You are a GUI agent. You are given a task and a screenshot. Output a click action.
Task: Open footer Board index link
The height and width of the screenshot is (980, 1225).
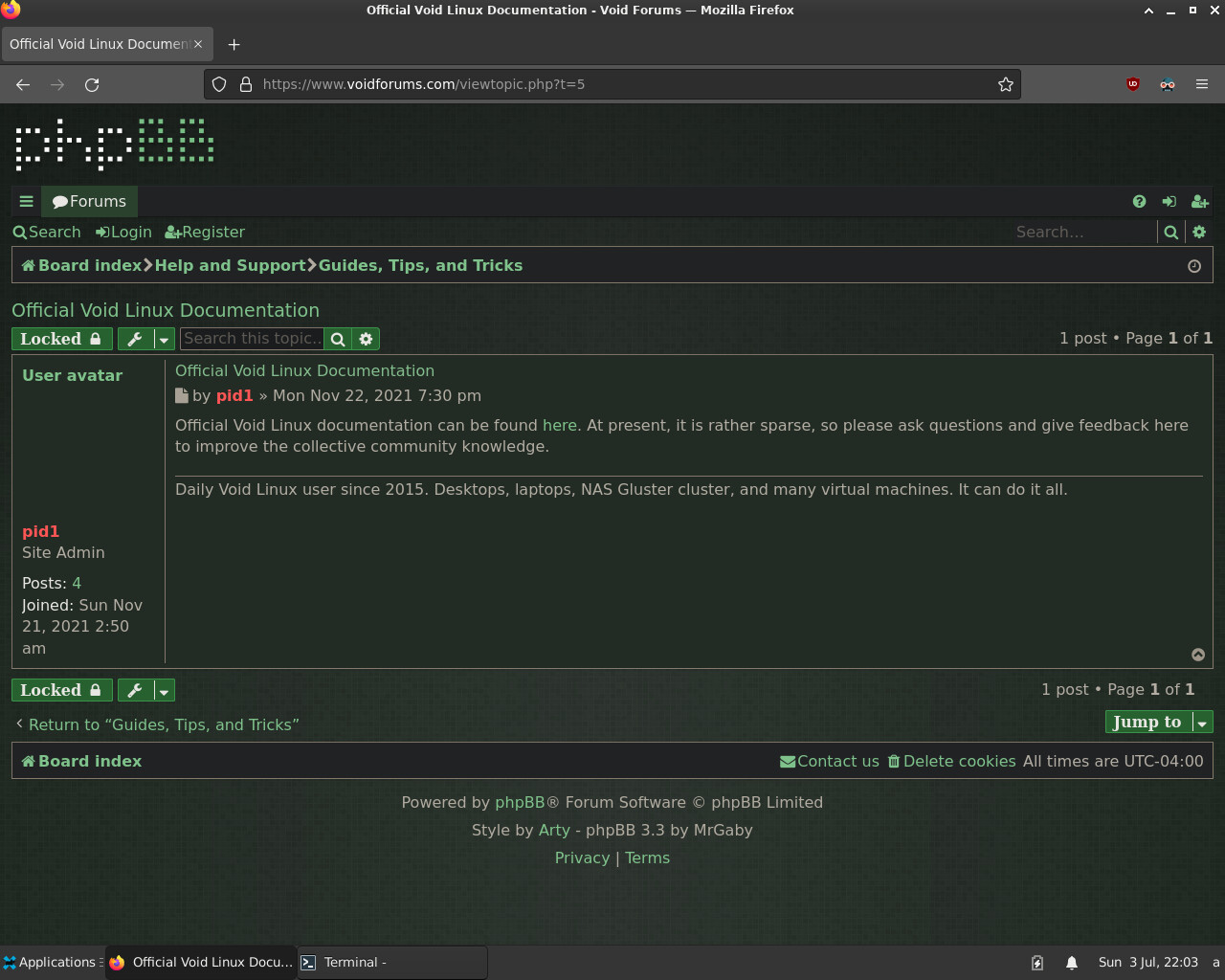click(x=81, y=761)
